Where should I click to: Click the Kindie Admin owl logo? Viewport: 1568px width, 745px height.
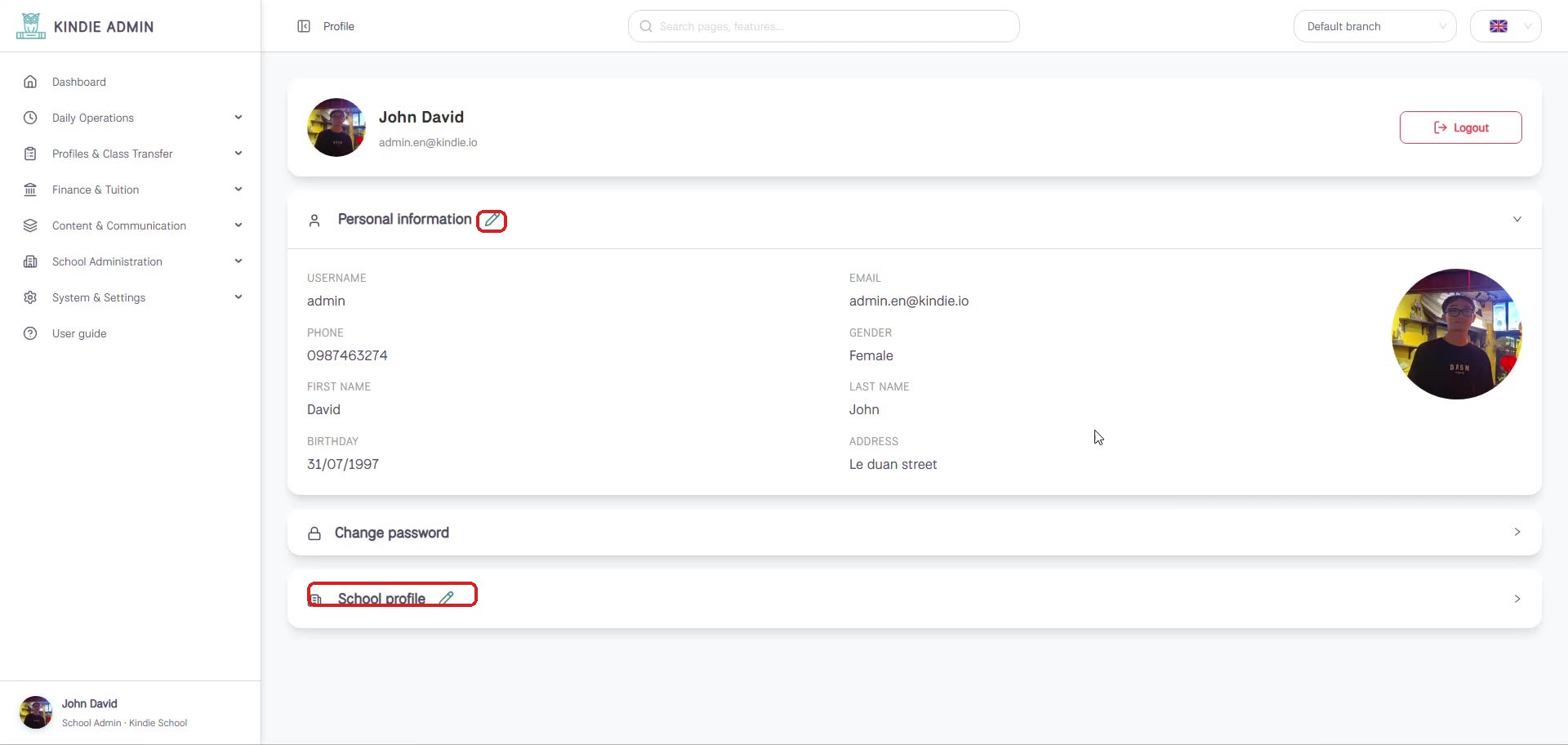point(31,26)
